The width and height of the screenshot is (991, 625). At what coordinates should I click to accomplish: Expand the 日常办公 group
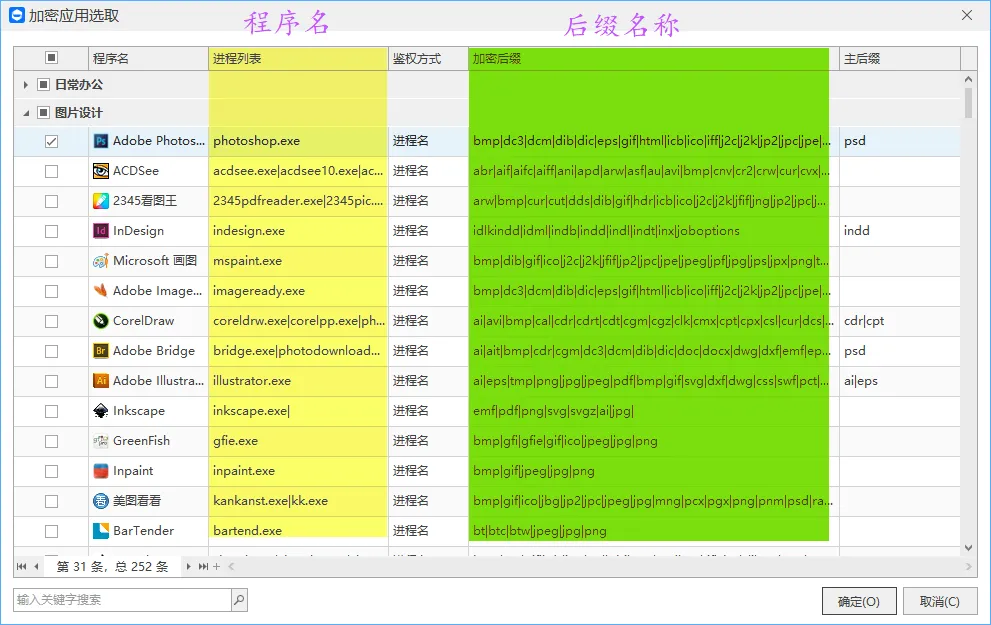click(x=25, y=85)
